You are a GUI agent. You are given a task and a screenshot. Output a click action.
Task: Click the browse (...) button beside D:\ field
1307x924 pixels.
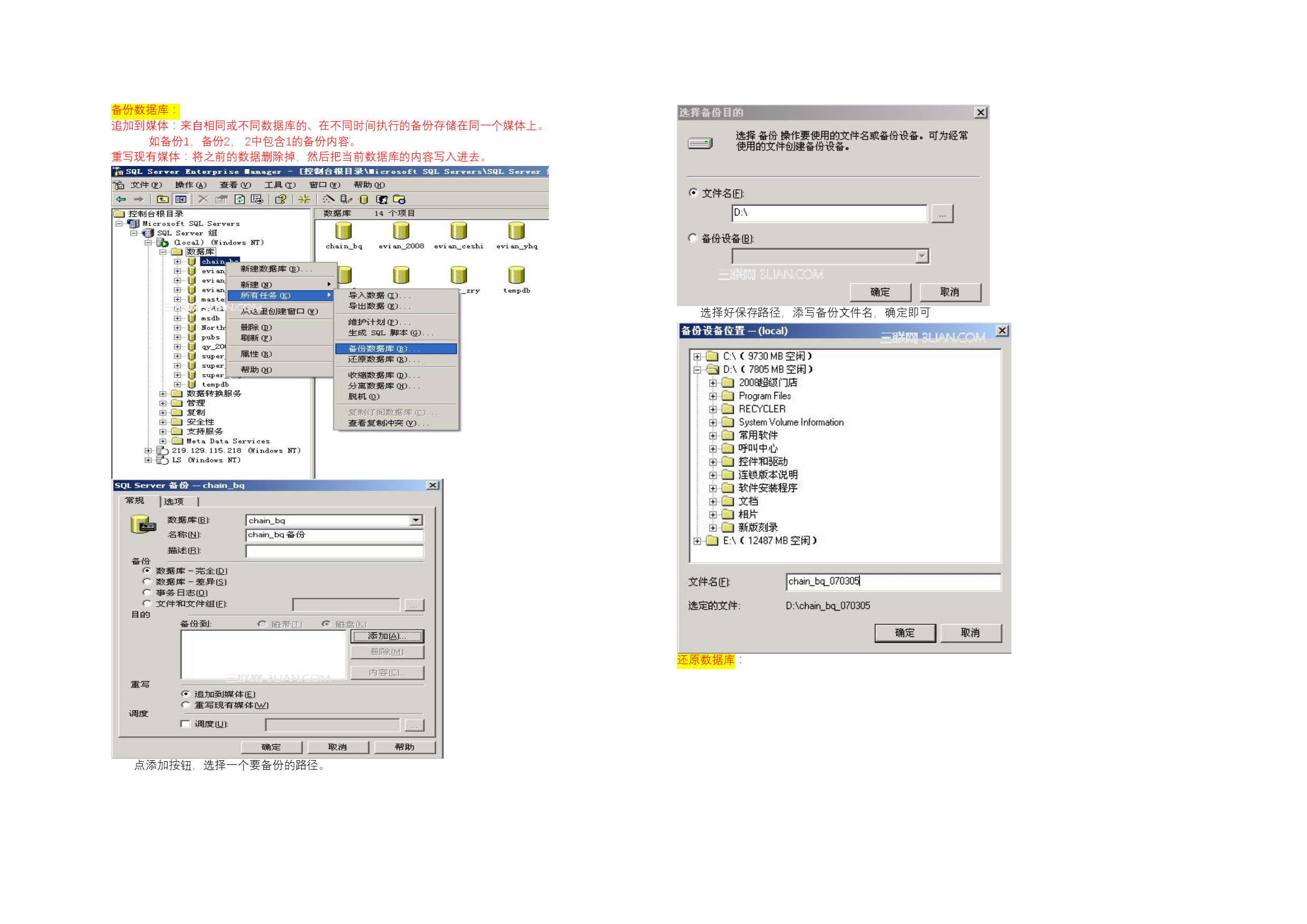[x=942, y=214]
